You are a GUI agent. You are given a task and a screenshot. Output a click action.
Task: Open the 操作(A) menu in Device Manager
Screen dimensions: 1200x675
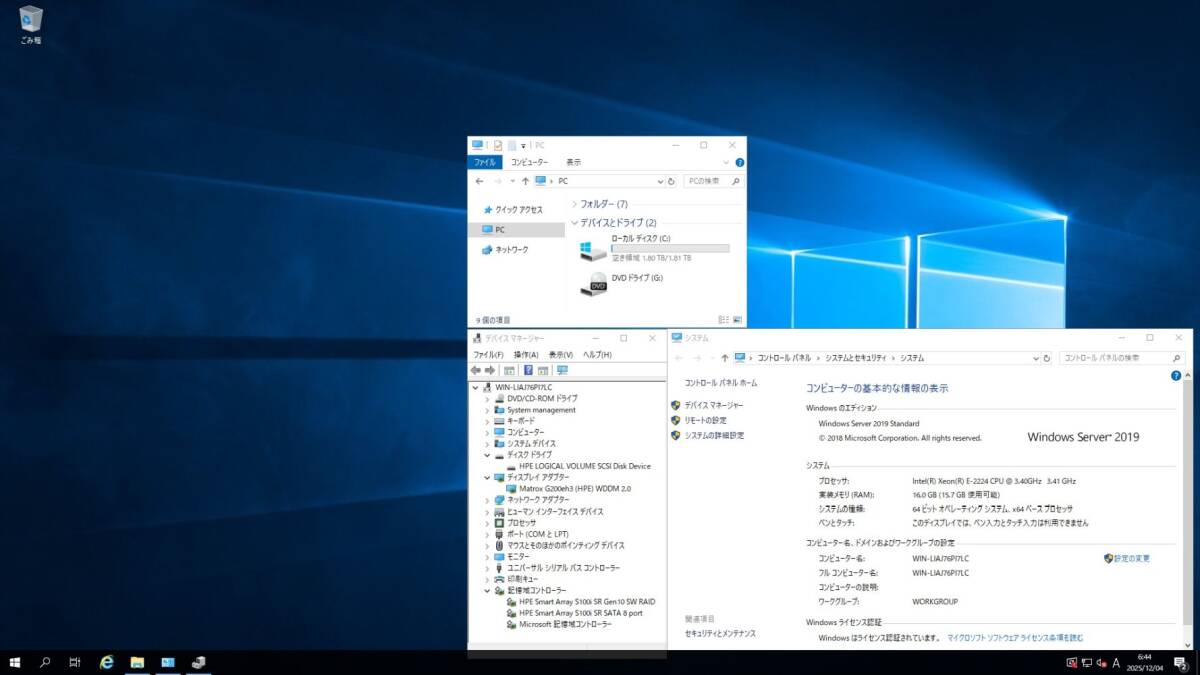(526, 355)
